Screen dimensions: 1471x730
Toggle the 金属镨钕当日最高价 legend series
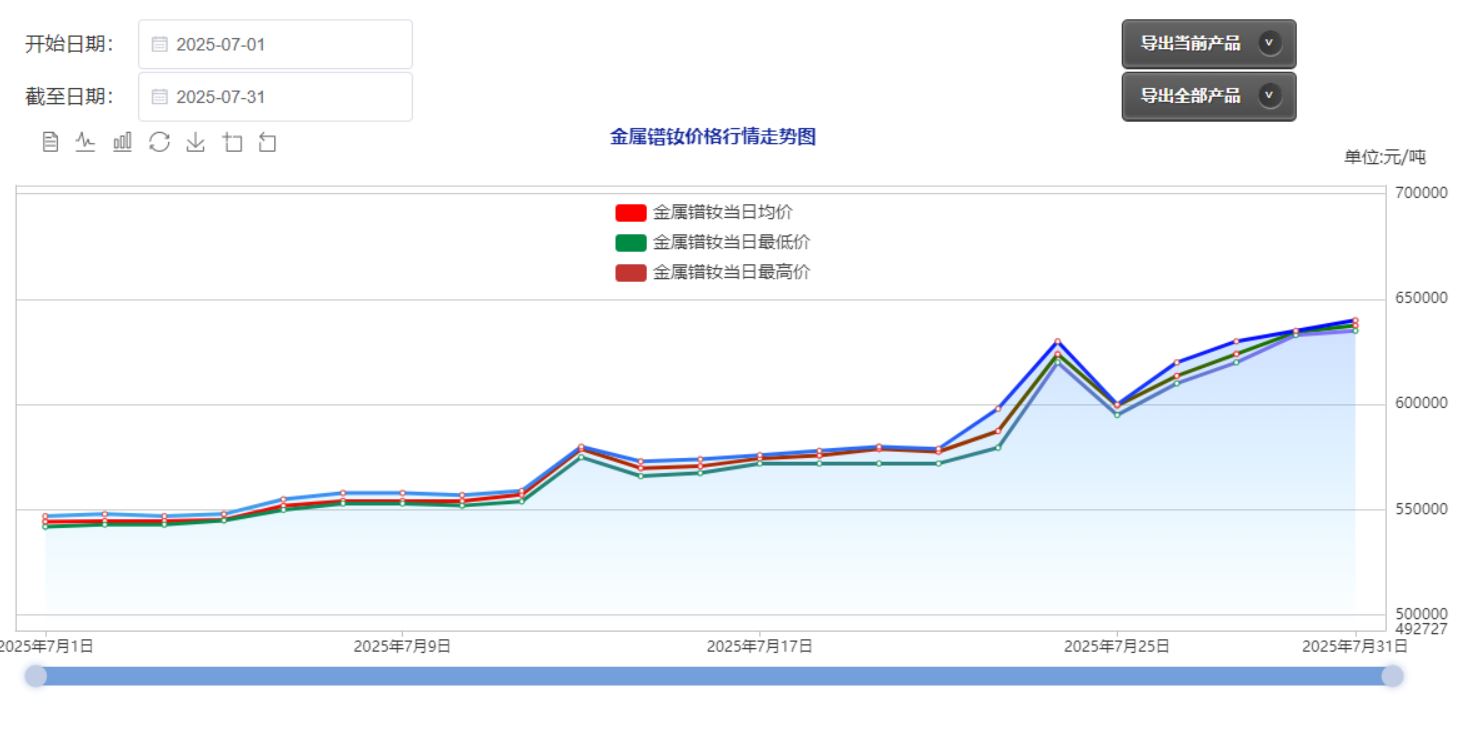(x=712, y=272)
